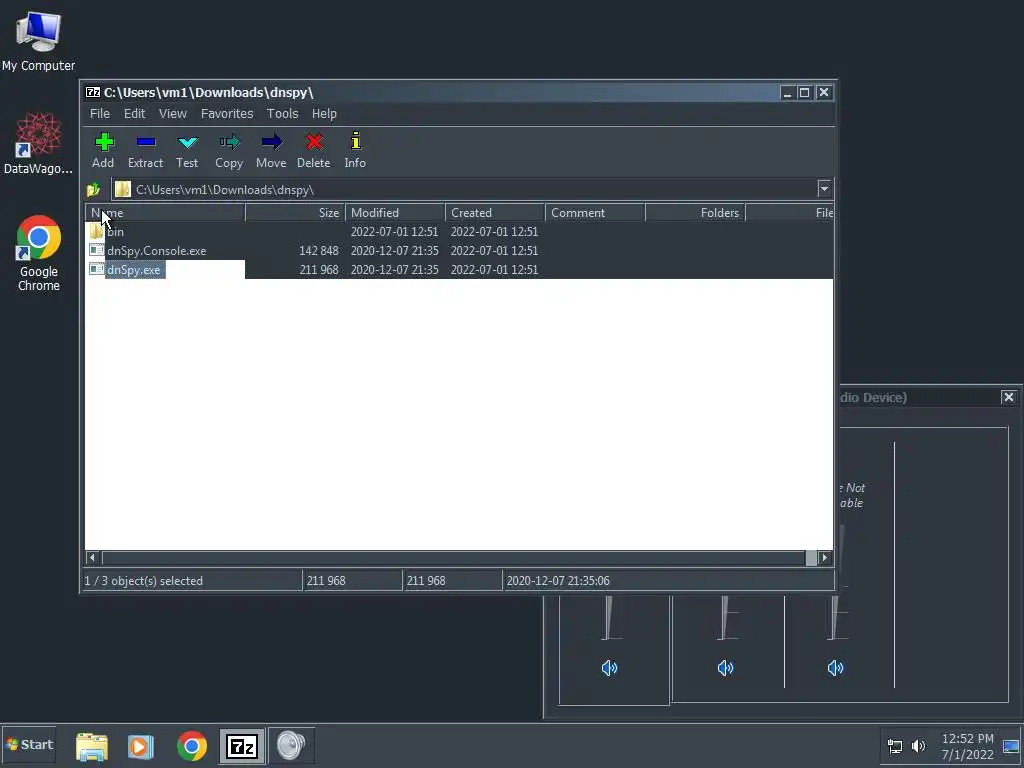Click modified date of the bin folder
1024x768 pixels.
point(394,232)
